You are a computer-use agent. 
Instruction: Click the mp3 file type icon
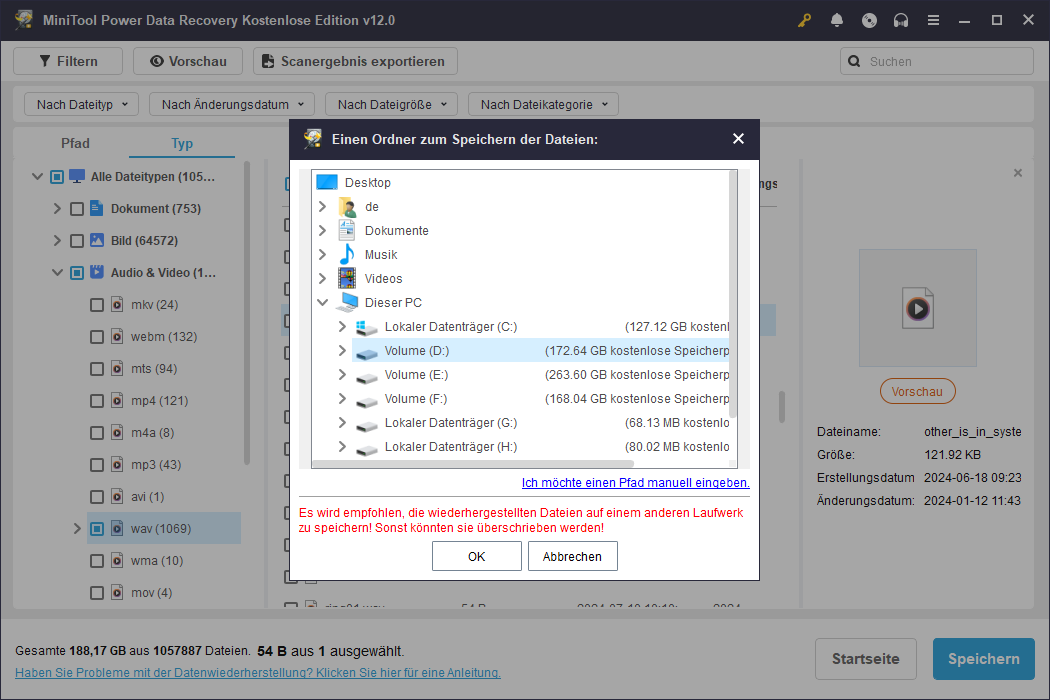(x=117, y=464)
